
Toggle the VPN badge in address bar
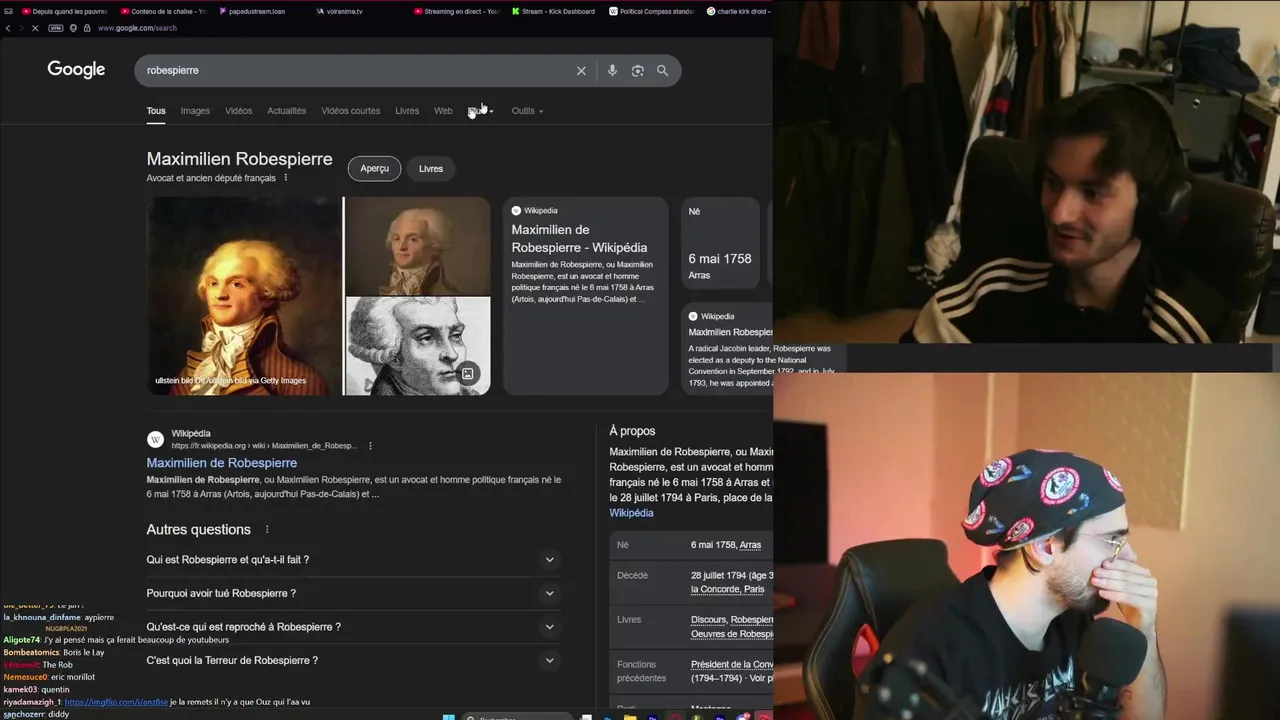(55, 28)
